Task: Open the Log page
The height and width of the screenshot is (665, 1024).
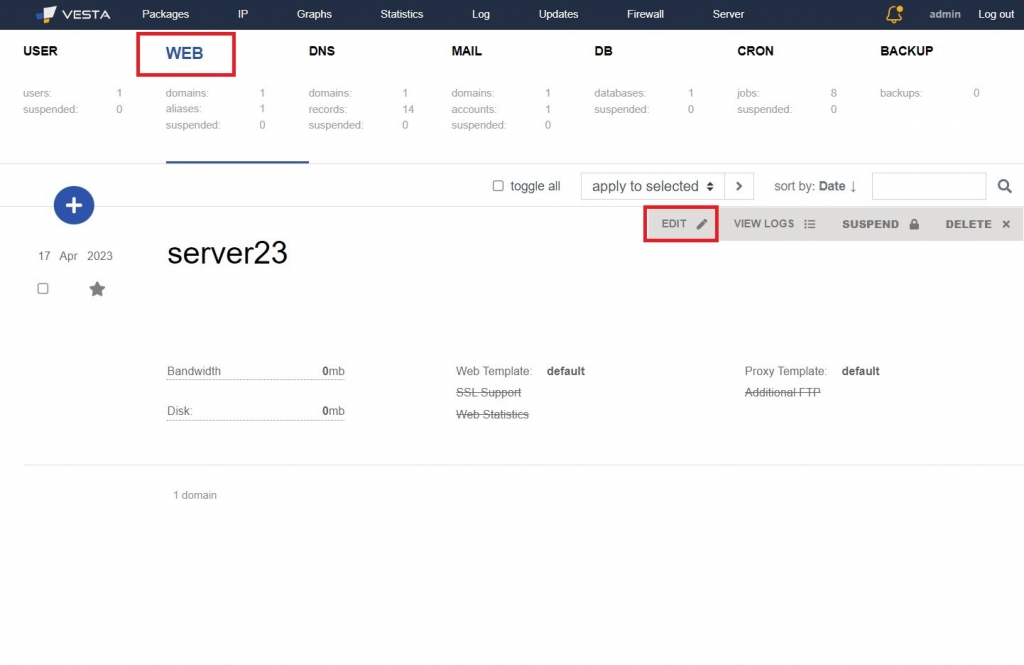Action: [x=481, y=14]
